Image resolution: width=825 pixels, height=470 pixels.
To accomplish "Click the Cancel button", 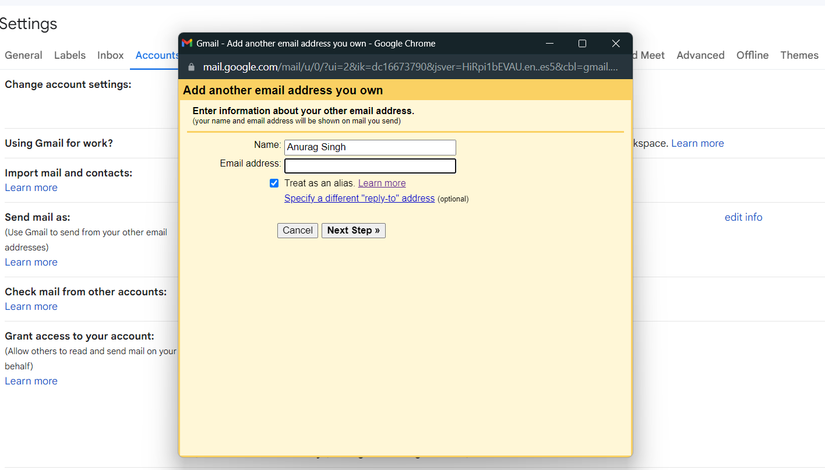I will (x=297, y=231).
